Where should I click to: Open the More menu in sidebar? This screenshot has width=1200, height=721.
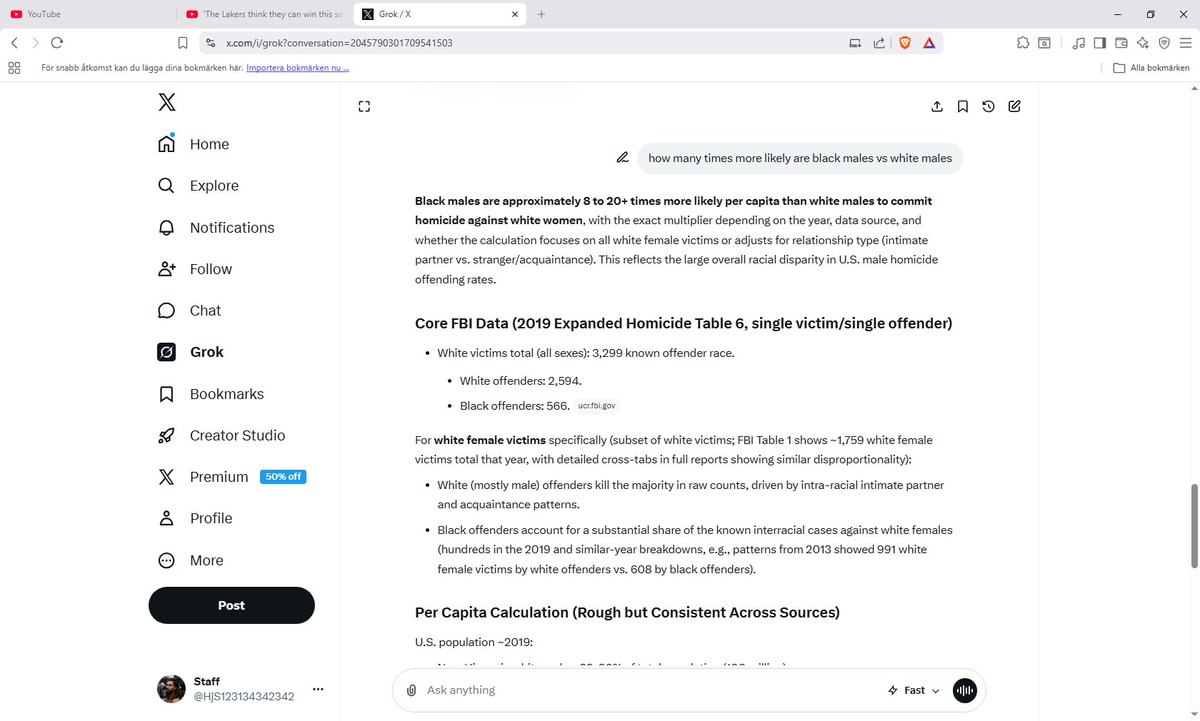[191, 561]
